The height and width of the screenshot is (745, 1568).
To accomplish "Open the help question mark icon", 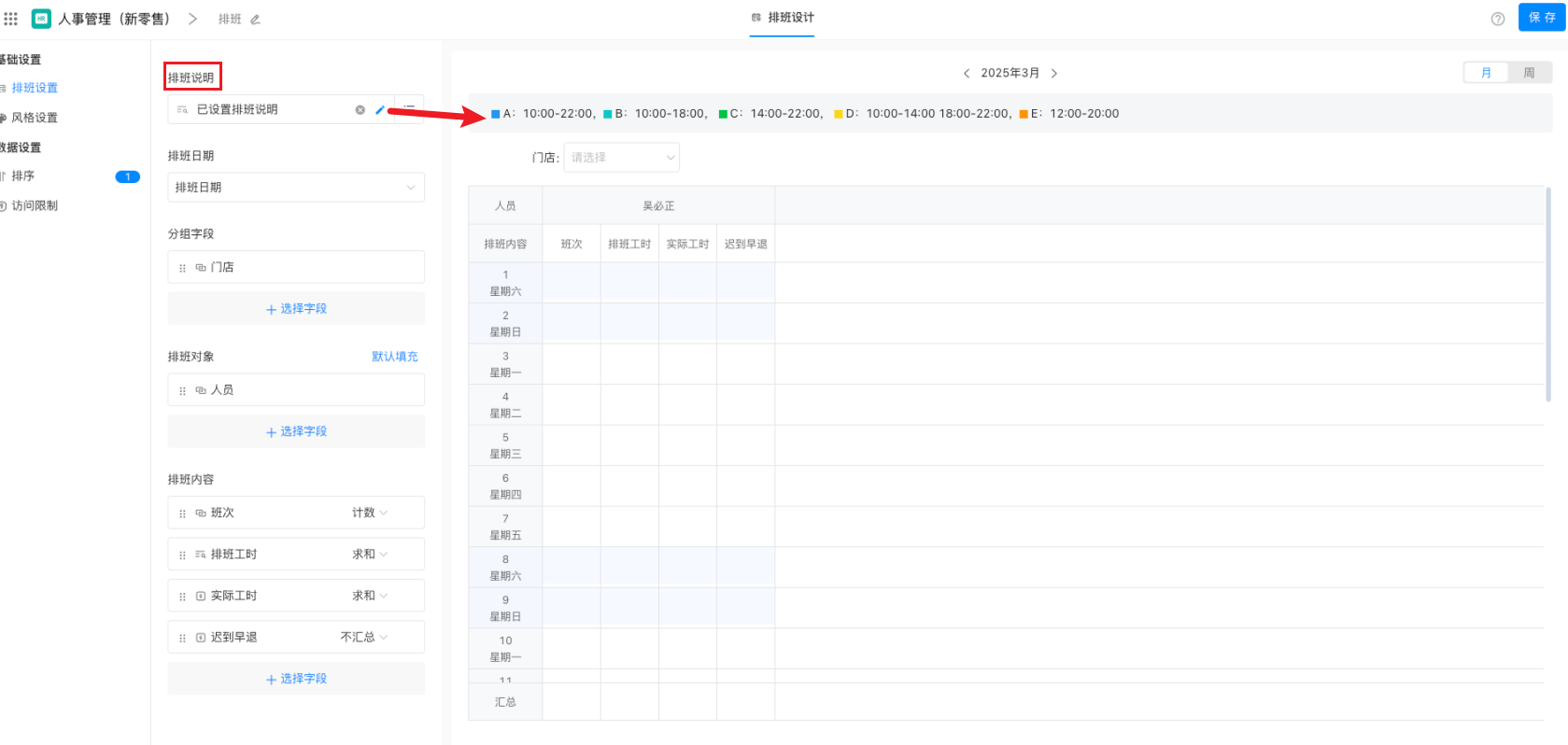I will 1498,19.
